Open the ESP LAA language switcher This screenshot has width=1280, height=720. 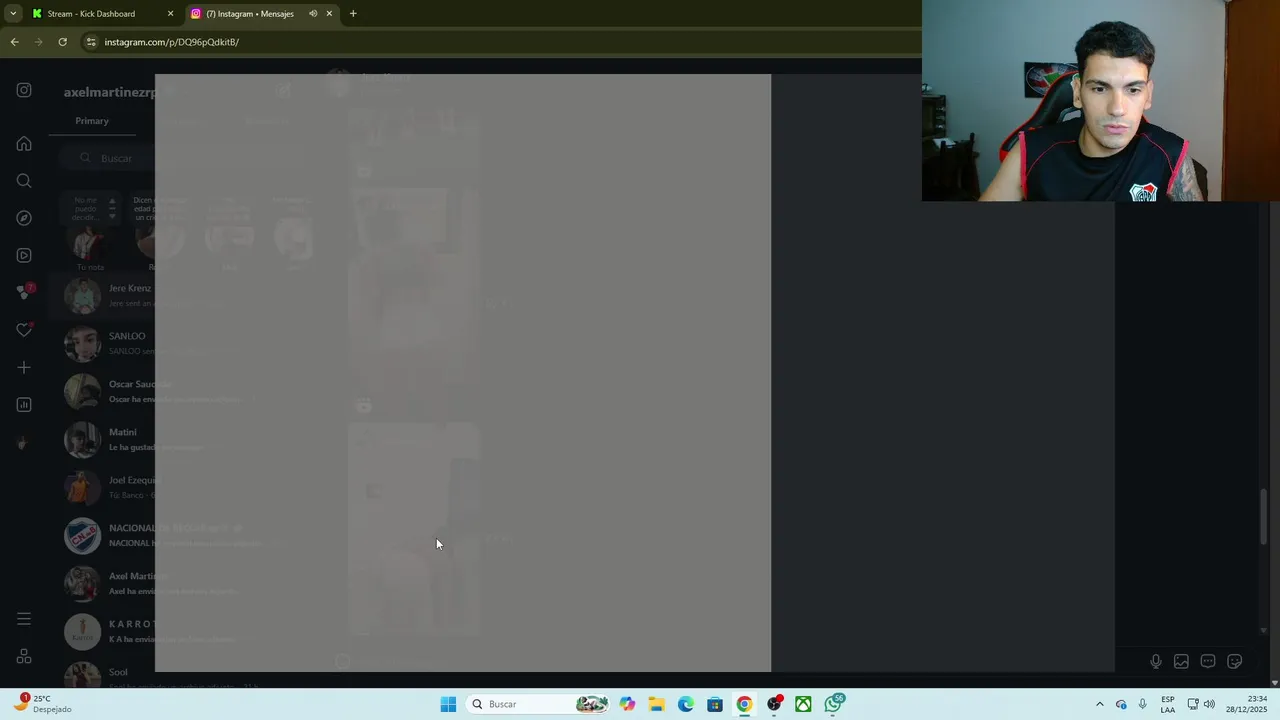pyautogui.click(x=1168, y=704)
